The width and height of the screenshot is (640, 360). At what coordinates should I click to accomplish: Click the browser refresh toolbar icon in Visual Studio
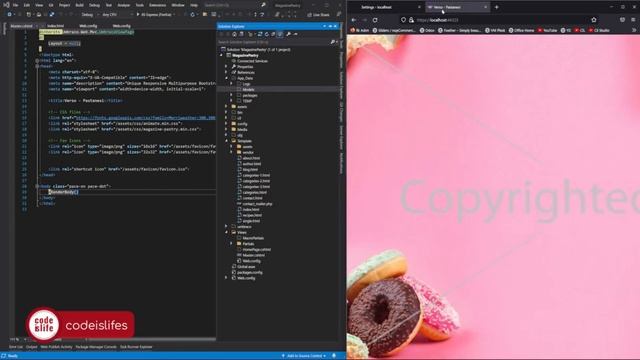[x=193, y=15]
